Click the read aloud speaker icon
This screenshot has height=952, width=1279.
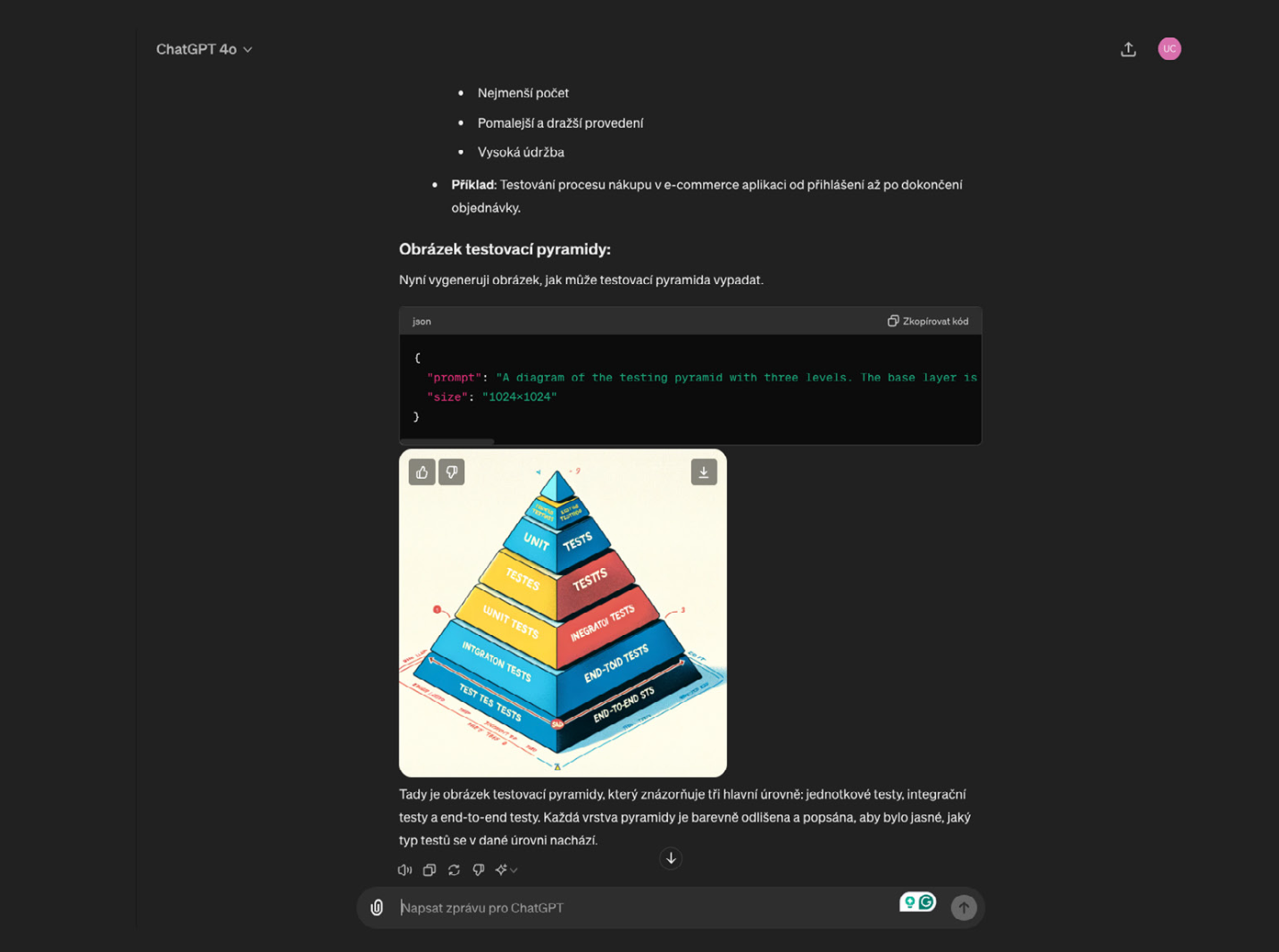(x=405, y=870)
